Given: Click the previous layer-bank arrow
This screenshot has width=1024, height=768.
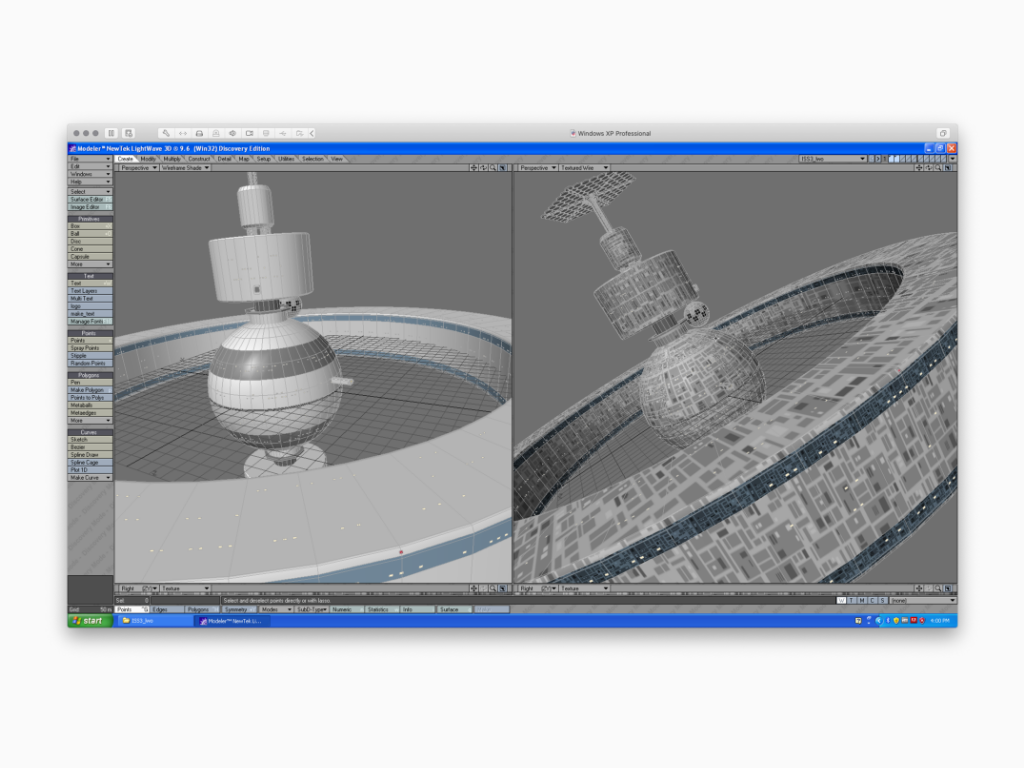Looking at the screenshot, I should coord(872,159).
